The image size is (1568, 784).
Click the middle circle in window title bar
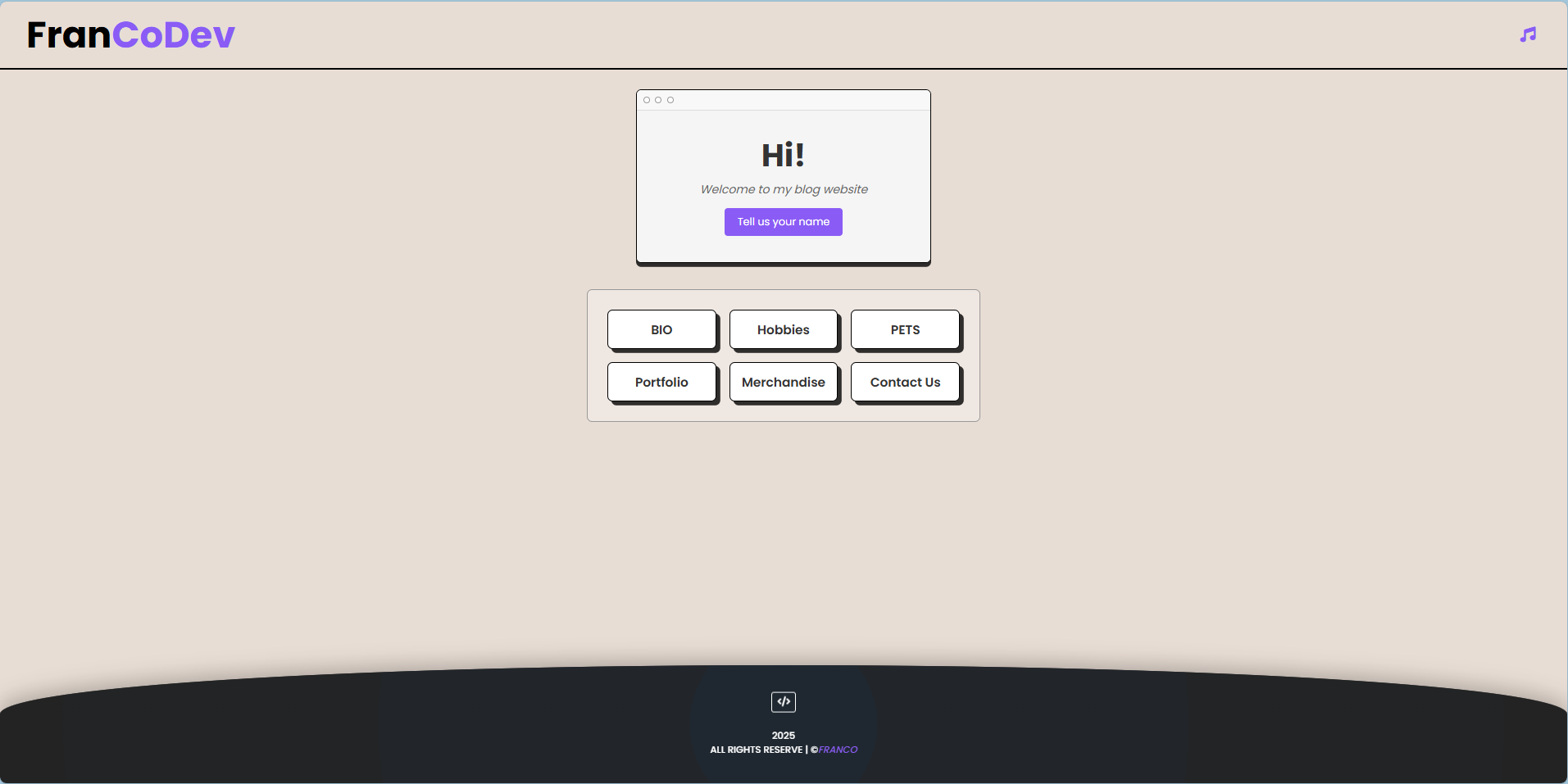[658, 100]
